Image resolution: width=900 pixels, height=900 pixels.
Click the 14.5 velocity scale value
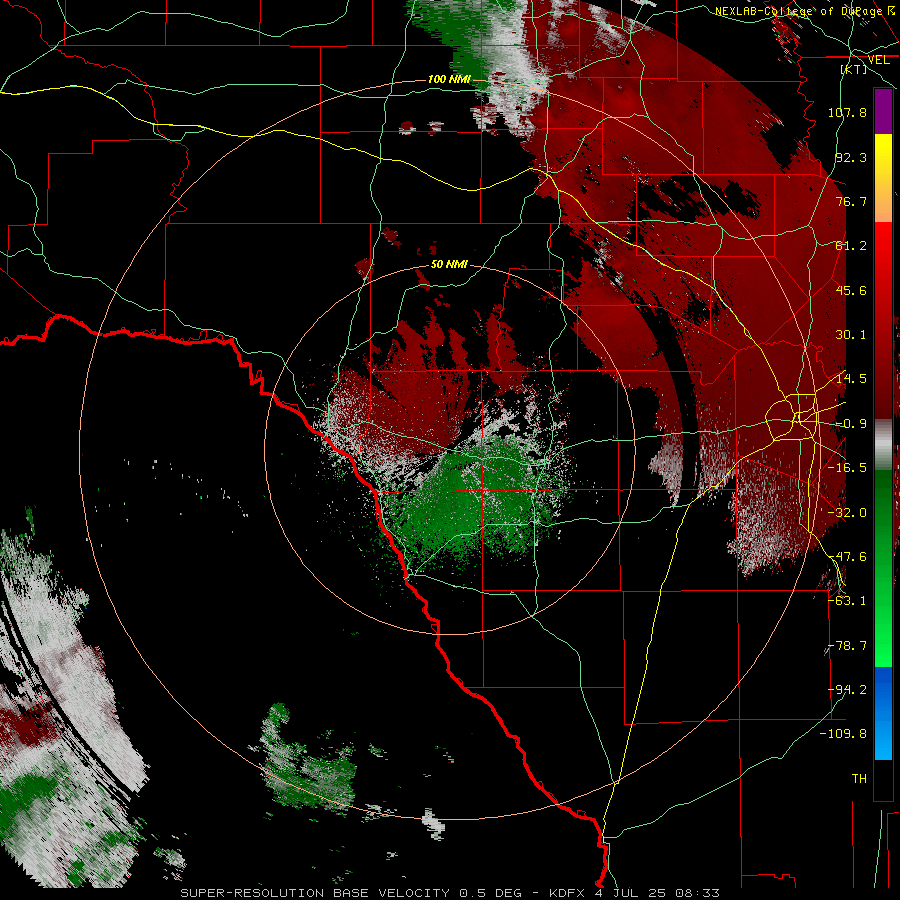[851, 379]
